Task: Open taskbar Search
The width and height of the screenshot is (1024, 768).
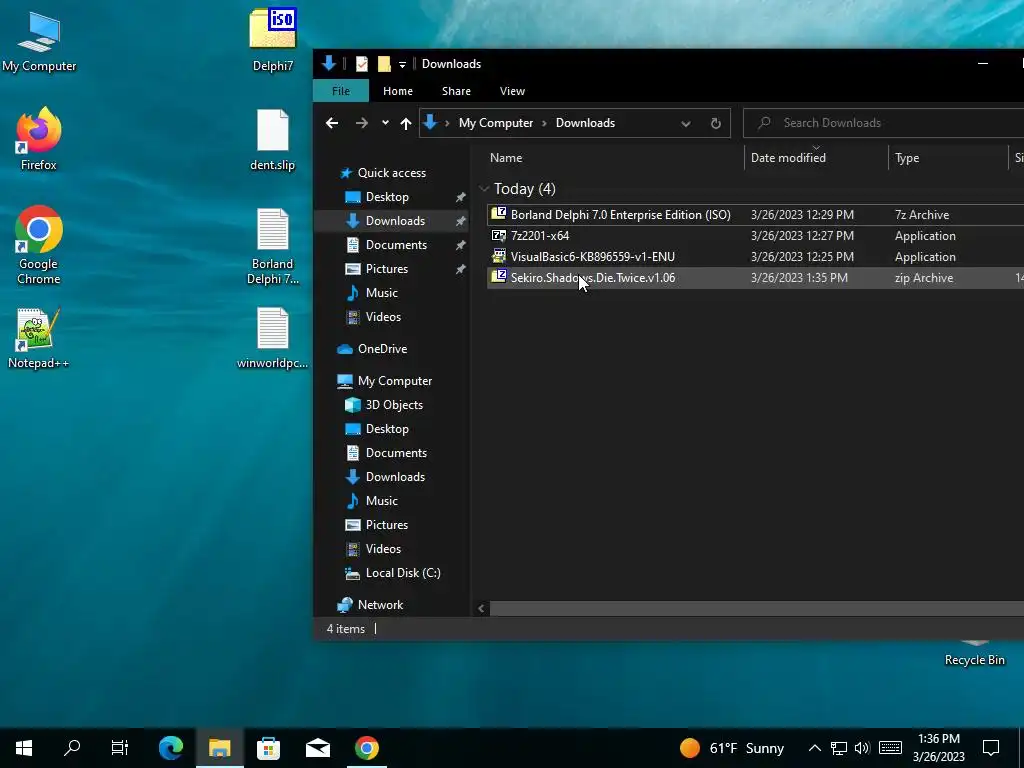Action: (72, 748)
